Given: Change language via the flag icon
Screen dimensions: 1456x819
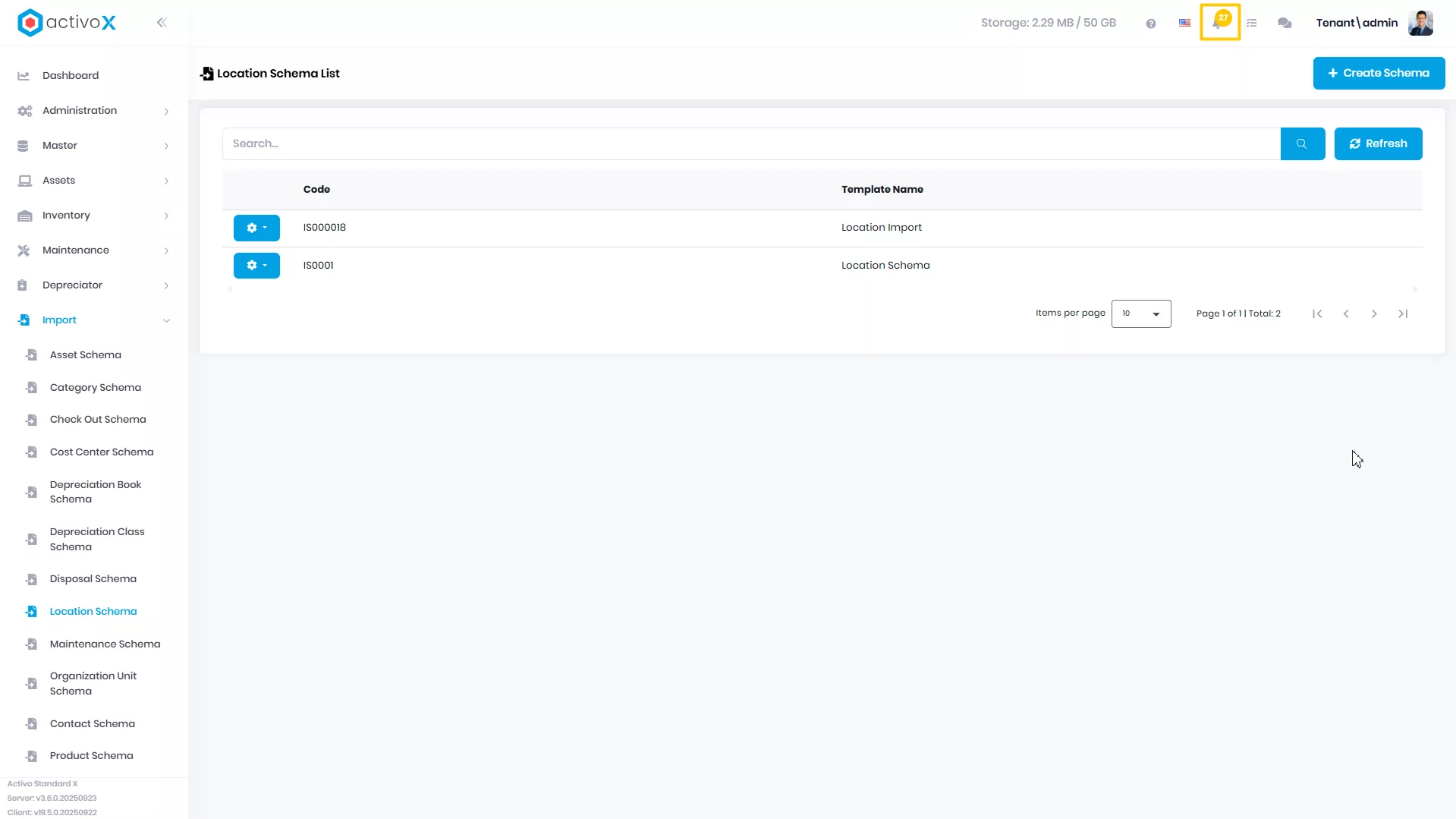Looking at the screenshot, I should click(x=1184, y=23).
